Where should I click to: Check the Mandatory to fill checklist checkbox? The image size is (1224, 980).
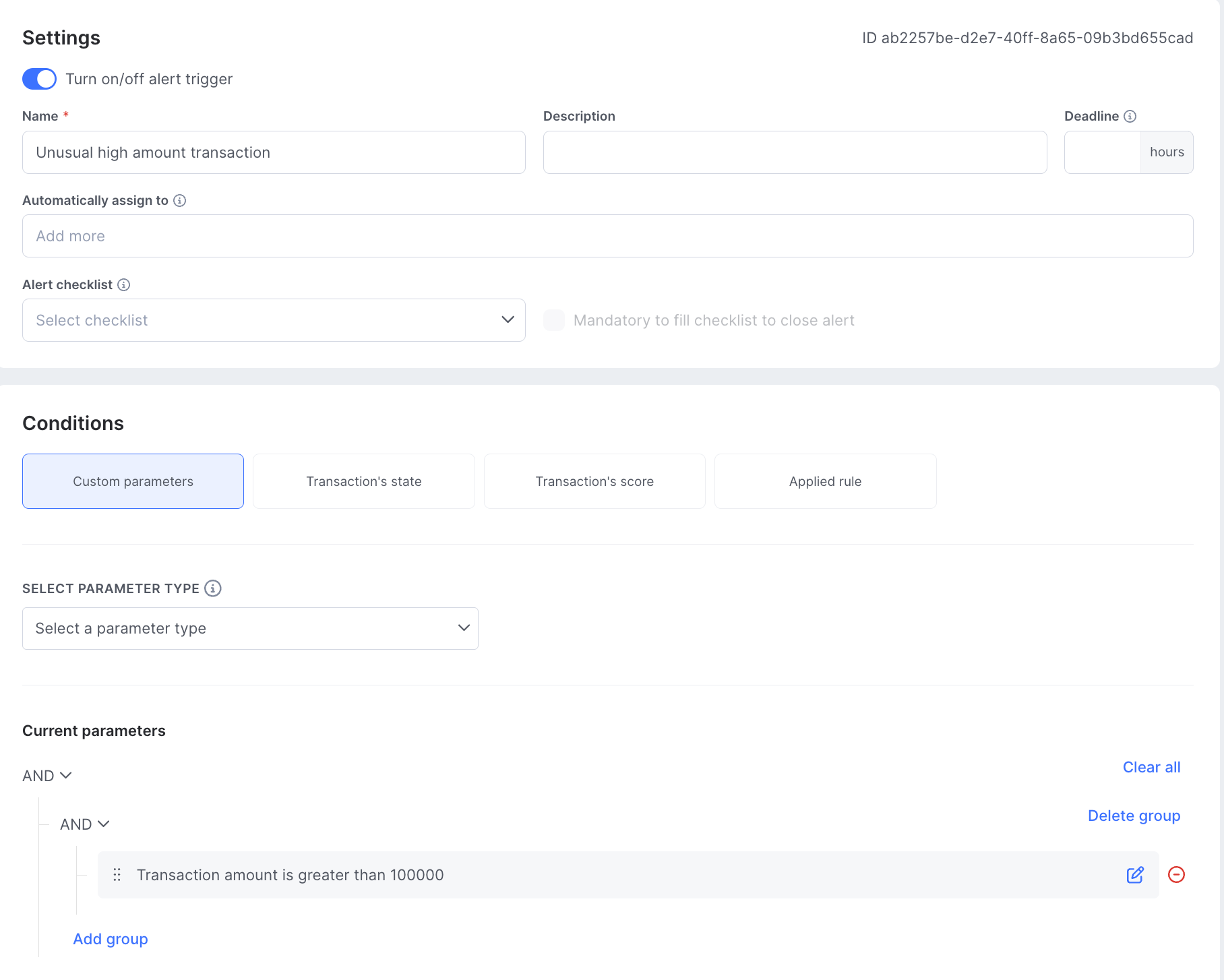(554, 320)
